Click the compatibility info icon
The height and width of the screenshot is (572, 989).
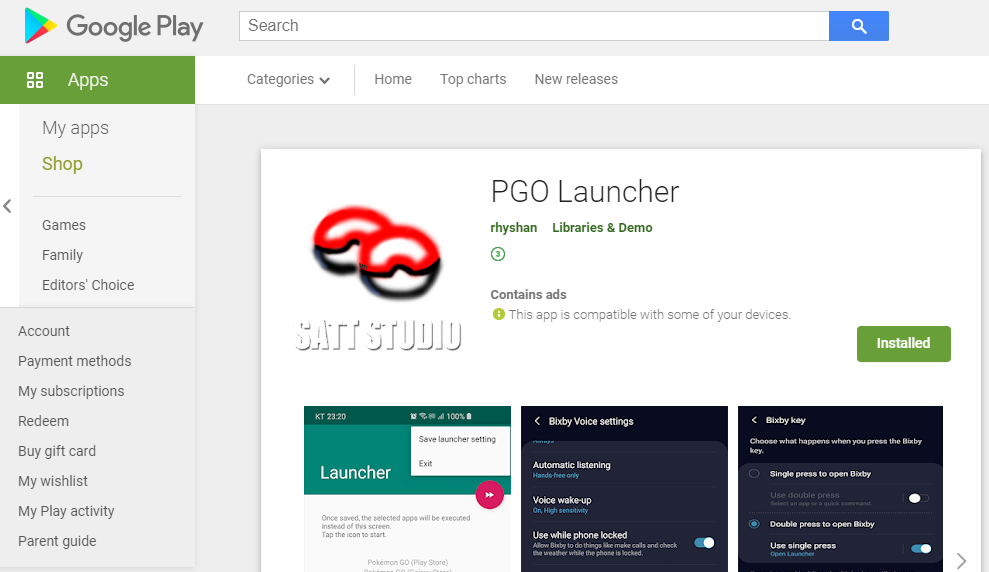498,314
